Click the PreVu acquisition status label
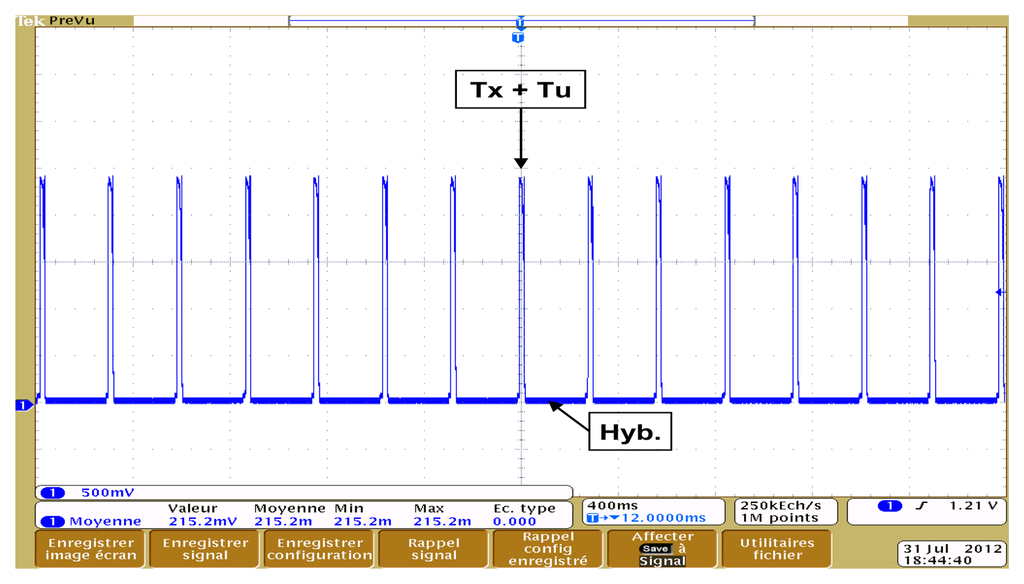This screenshot has height=584, width=1024. [x=72, y=21]
